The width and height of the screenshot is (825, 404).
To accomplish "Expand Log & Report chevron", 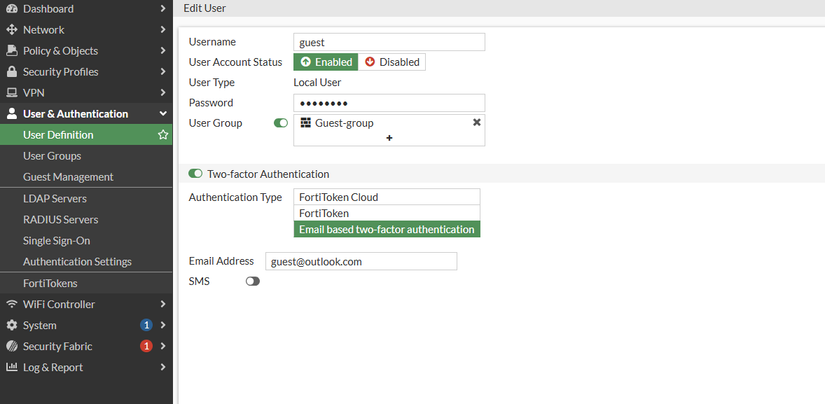I will (x=163, y=367).
